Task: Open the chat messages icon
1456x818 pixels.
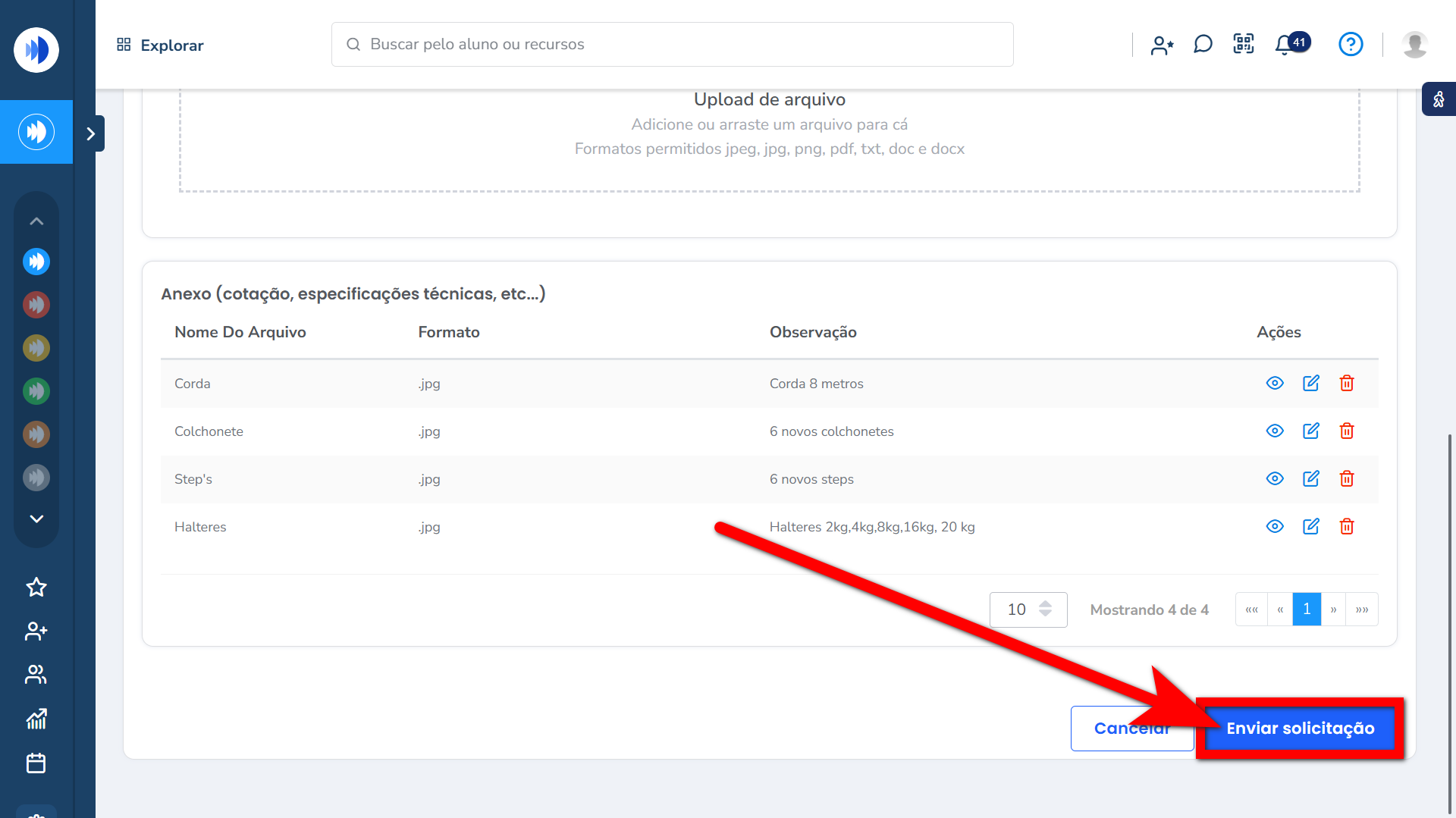Action: tap(1203, 44)
